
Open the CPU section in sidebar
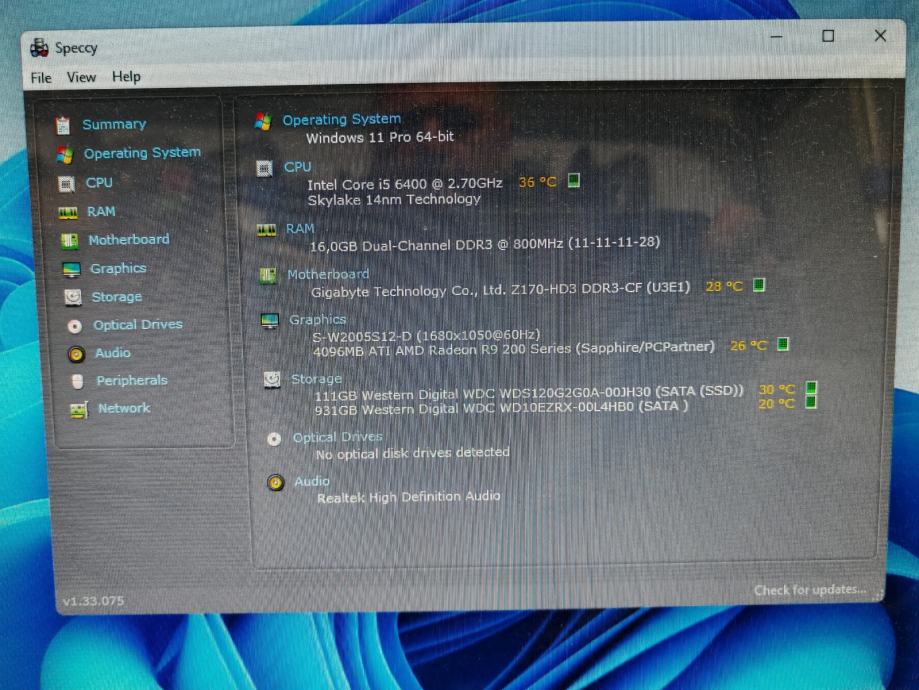(99, 182)
